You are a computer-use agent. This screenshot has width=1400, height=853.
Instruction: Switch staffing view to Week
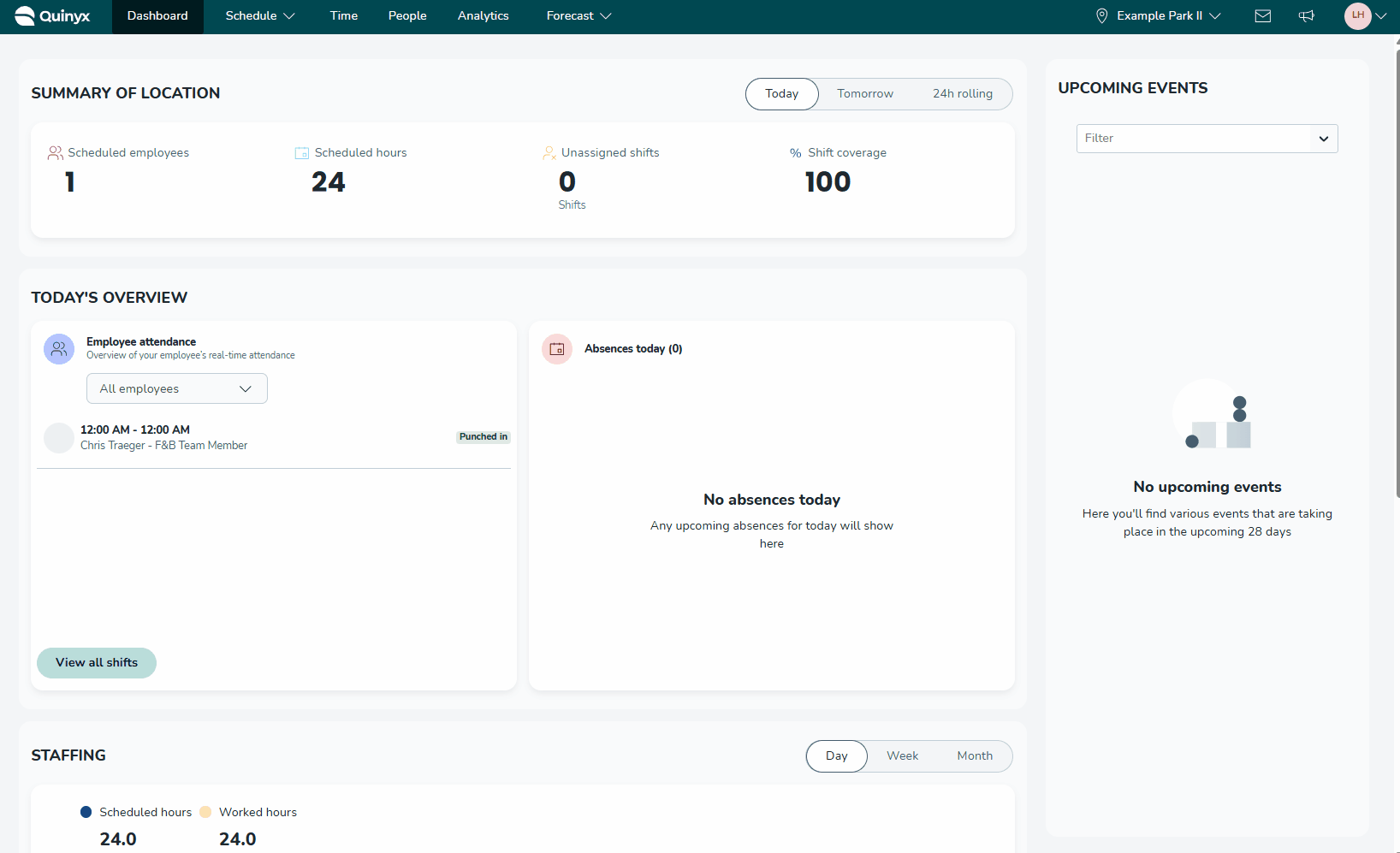click(x=902, y=756)
